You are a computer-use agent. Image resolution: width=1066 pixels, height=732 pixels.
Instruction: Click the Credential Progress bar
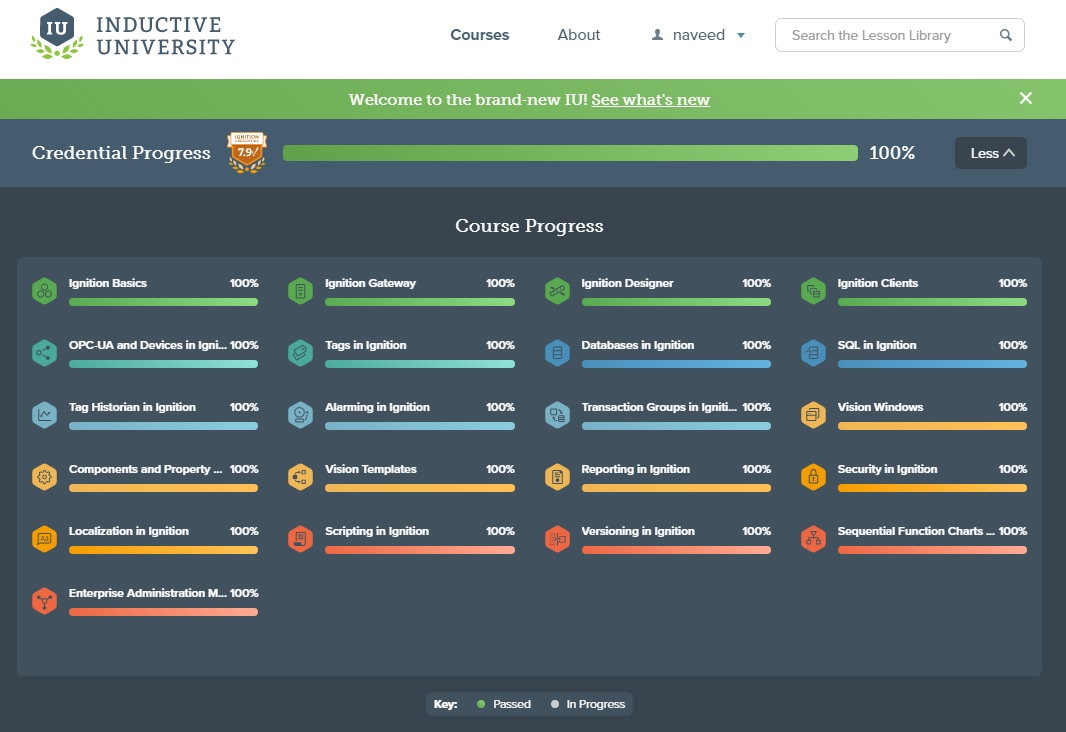point(570,153)
